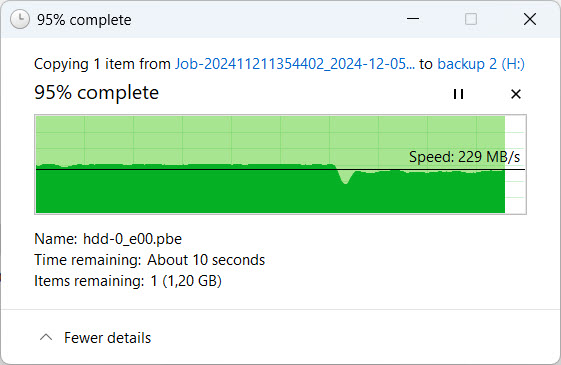Click the disabled maximize button
Image resolution: width=561 pixels, height=365 pixels.
pyautogui.click(x=471, y=19)
